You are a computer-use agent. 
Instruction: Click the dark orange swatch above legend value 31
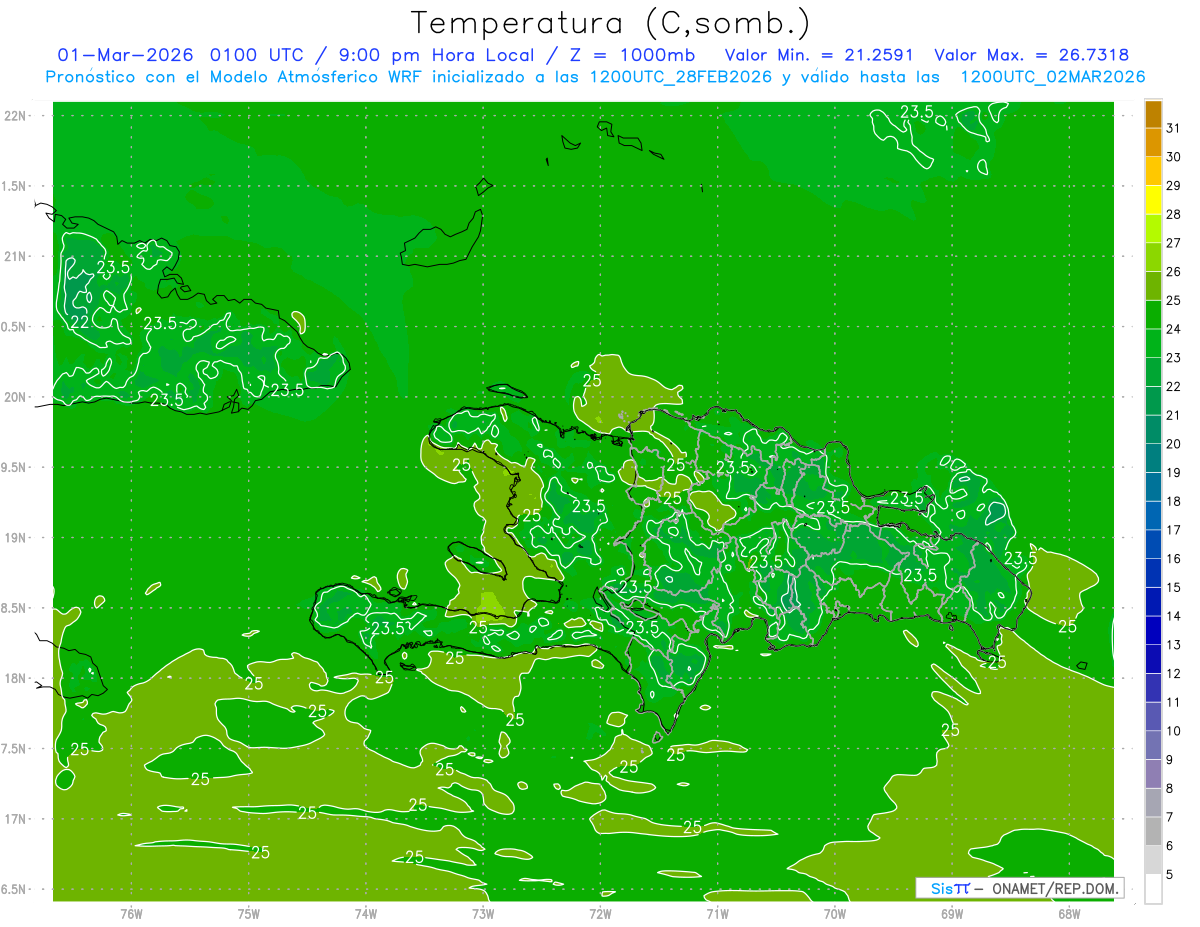click(x=1153, y=114)
